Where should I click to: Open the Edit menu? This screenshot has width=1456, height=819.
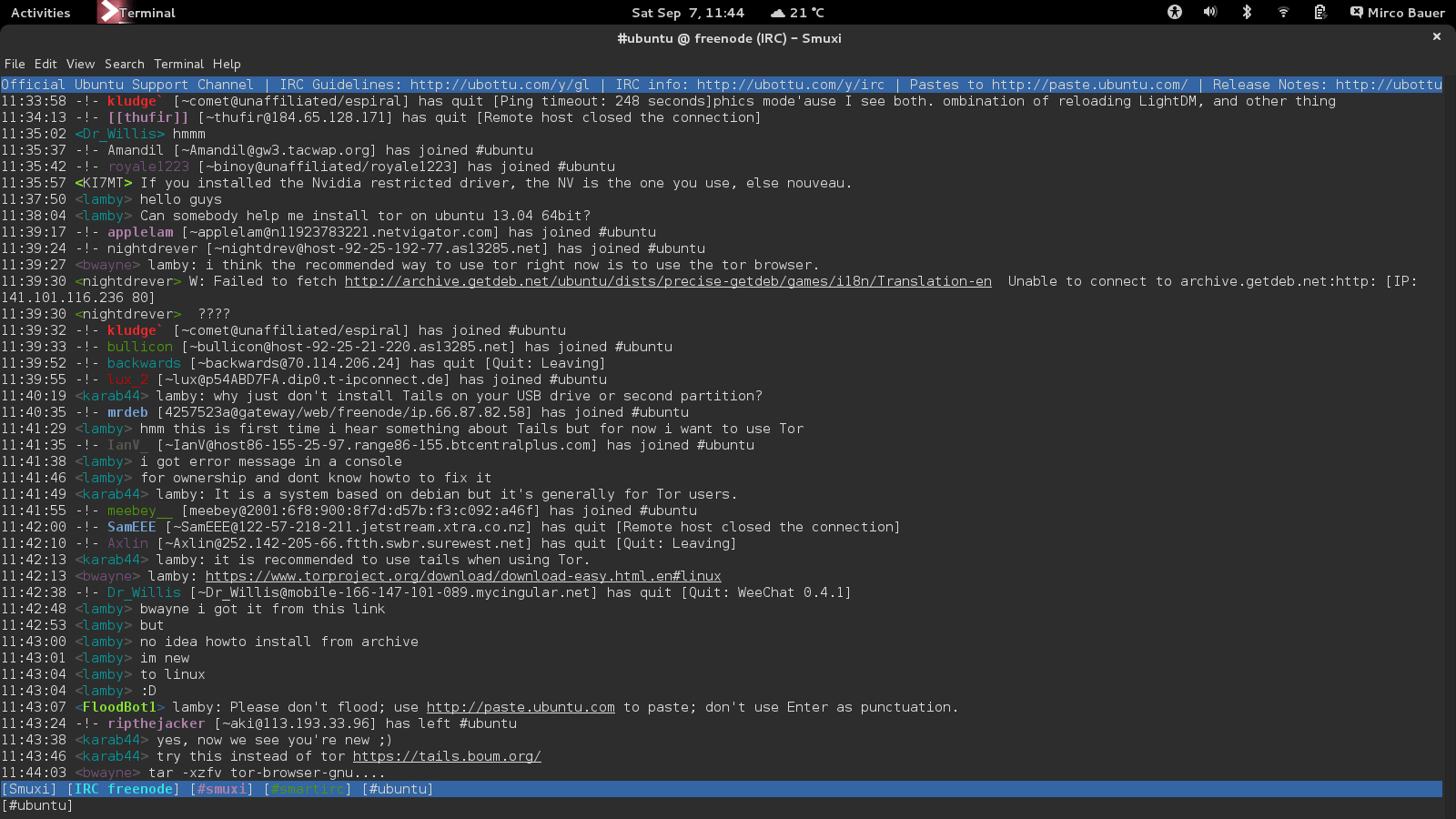[x=44, y=64]
